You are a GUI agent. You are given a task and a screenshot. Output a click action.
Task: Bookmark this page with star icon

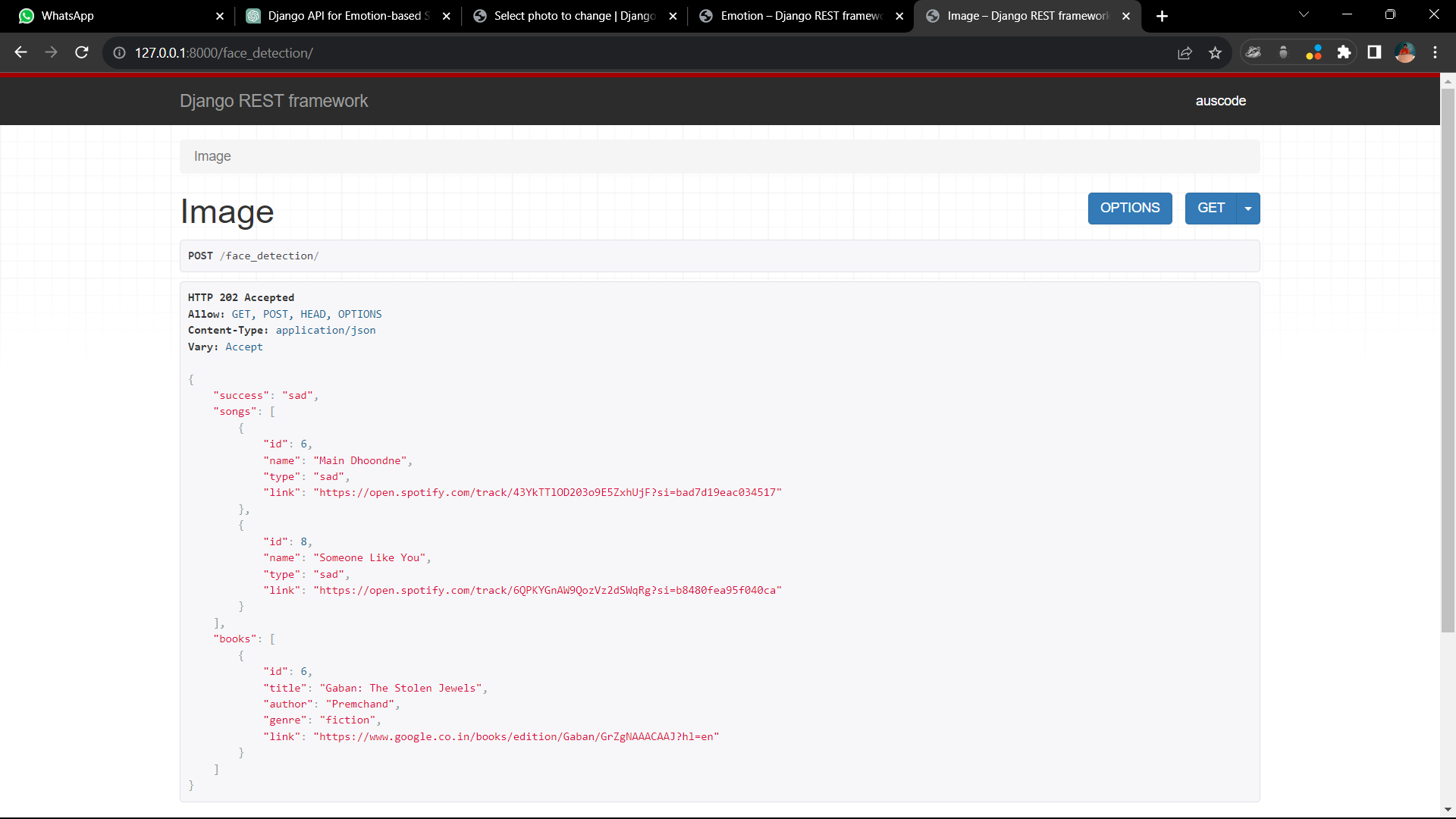[1216, 52]
